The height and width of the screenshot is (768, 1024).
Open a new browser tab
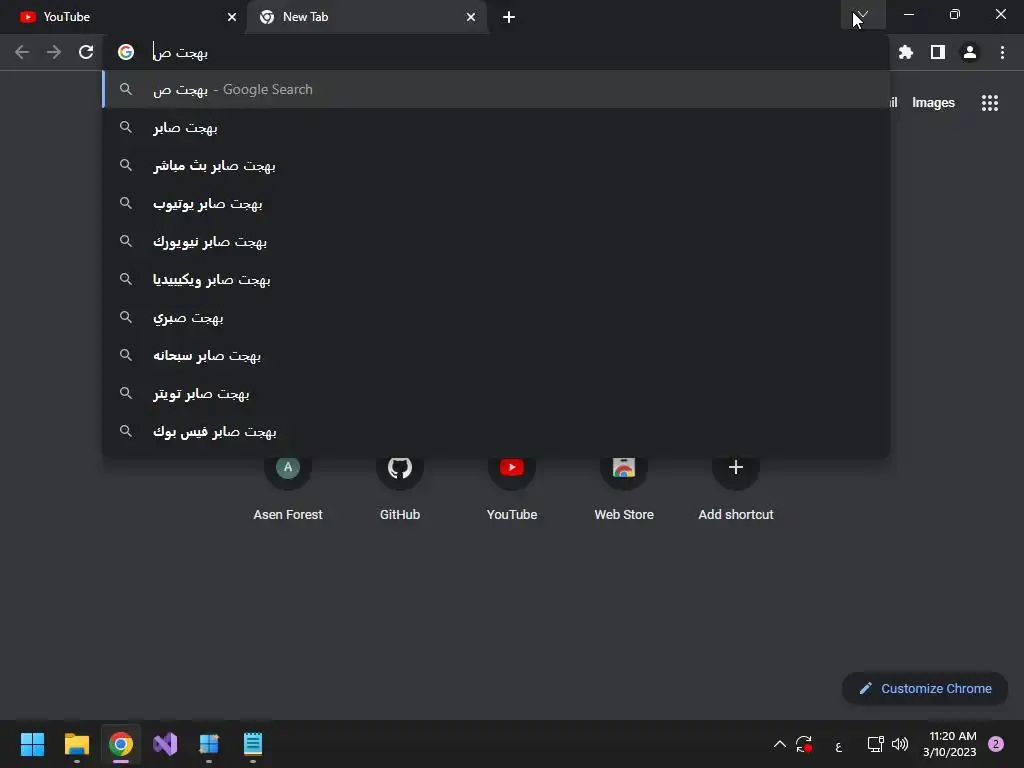pyautogui.click(x=509, y=17)
